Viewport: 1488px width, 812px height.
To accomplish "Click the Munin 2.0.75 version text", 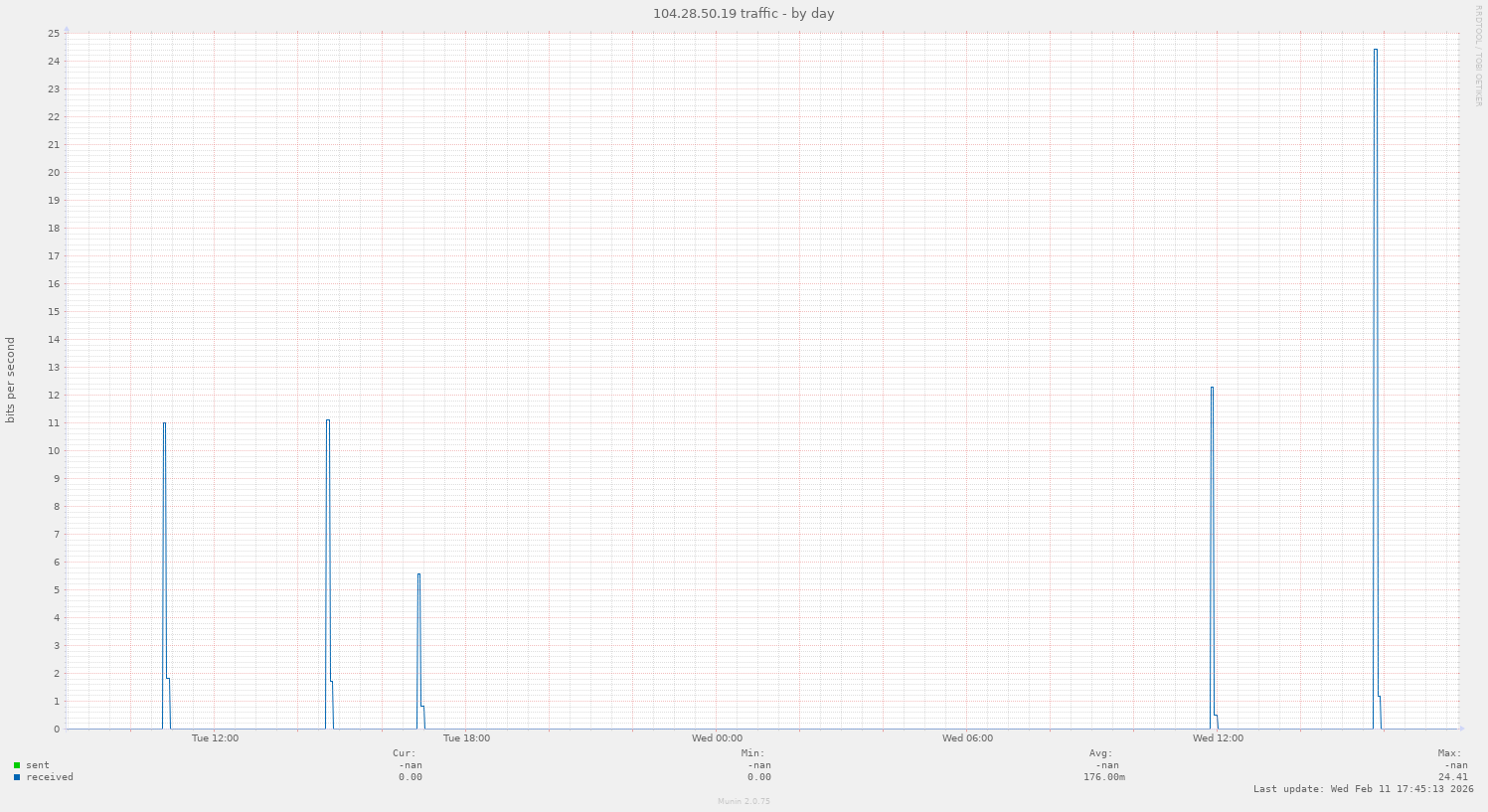I will [744, 801].
